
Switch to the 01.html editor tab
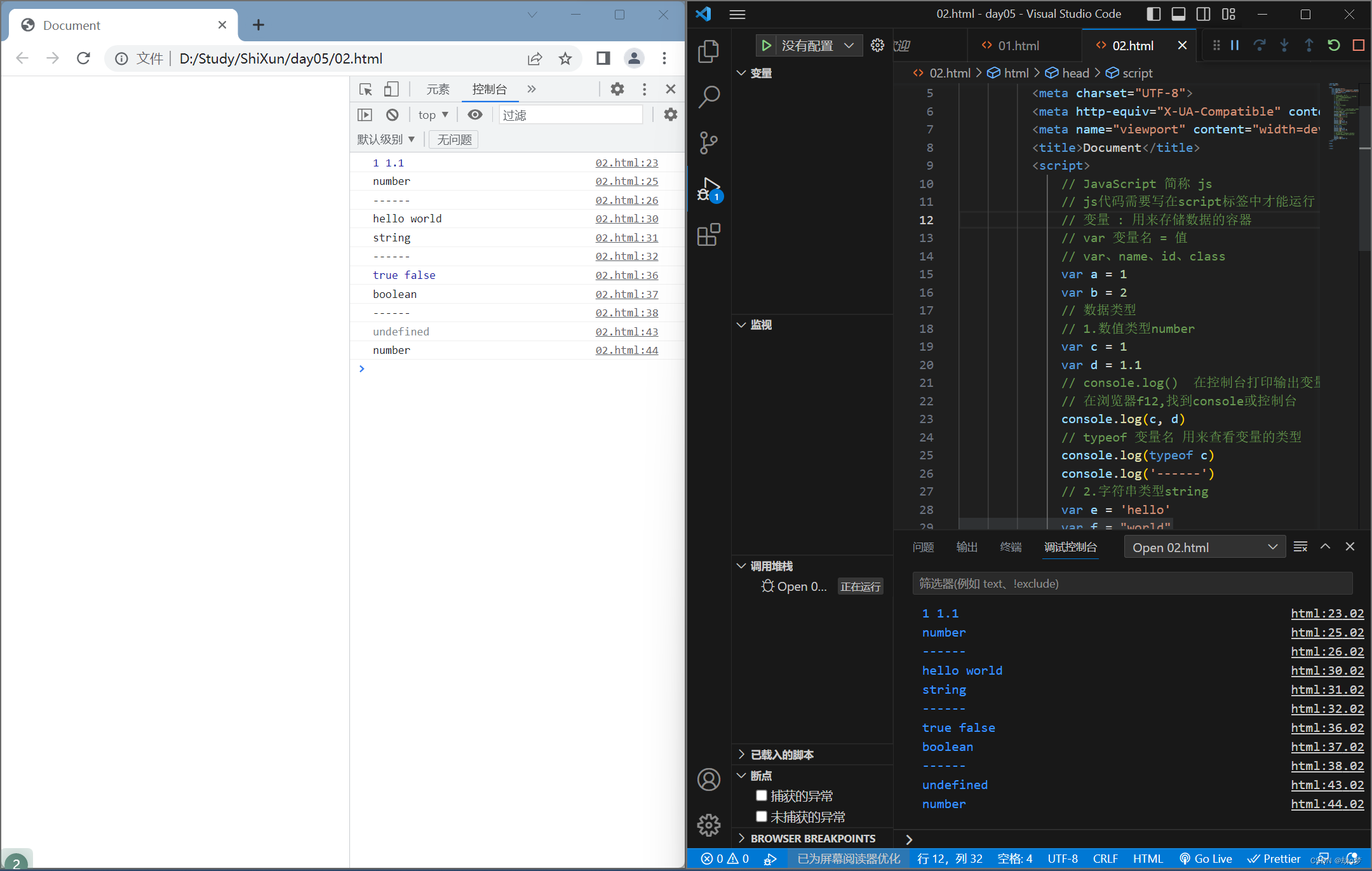pos(1018,46)
